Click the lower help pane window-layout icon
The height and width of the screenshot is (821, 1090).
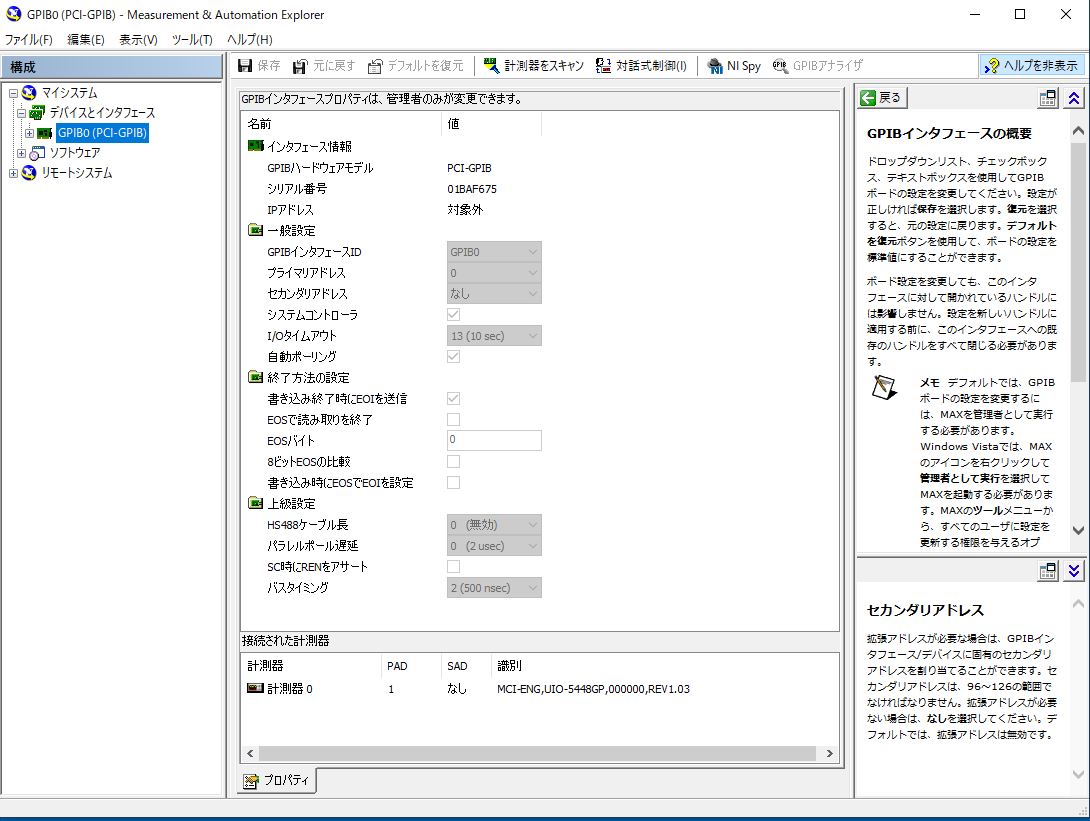pyautogui.click(x=1048, y=571)
